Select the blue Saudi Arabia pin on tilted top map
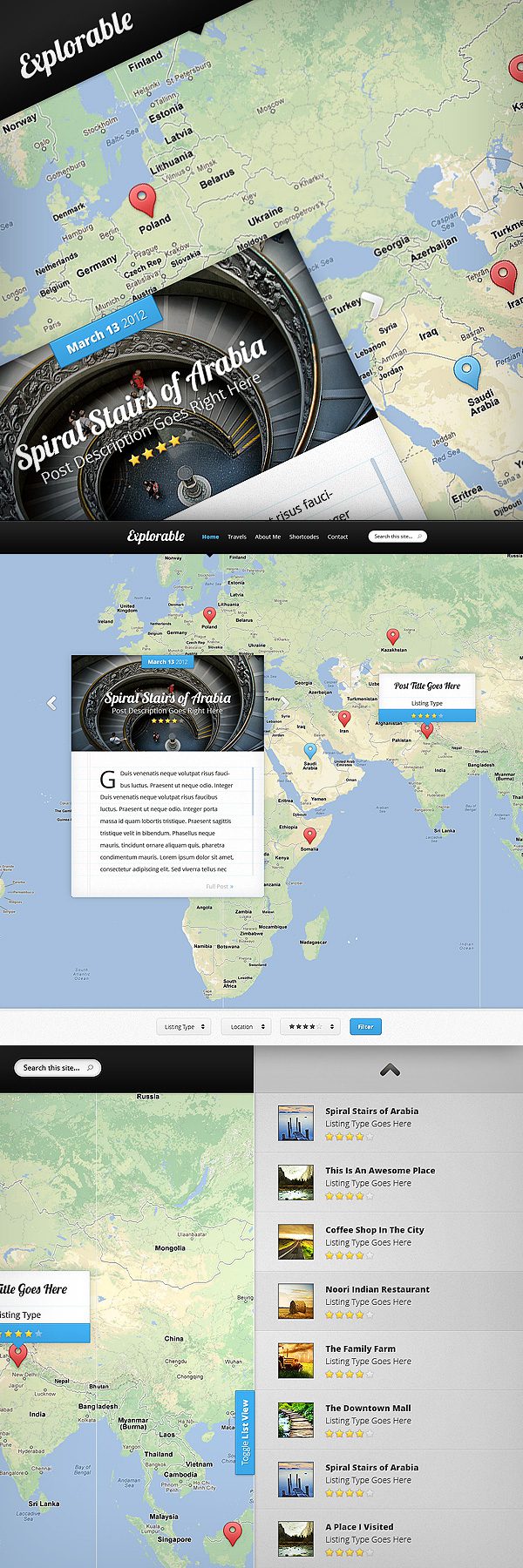The image size is (523, 1568). click(x=467, y=372)
